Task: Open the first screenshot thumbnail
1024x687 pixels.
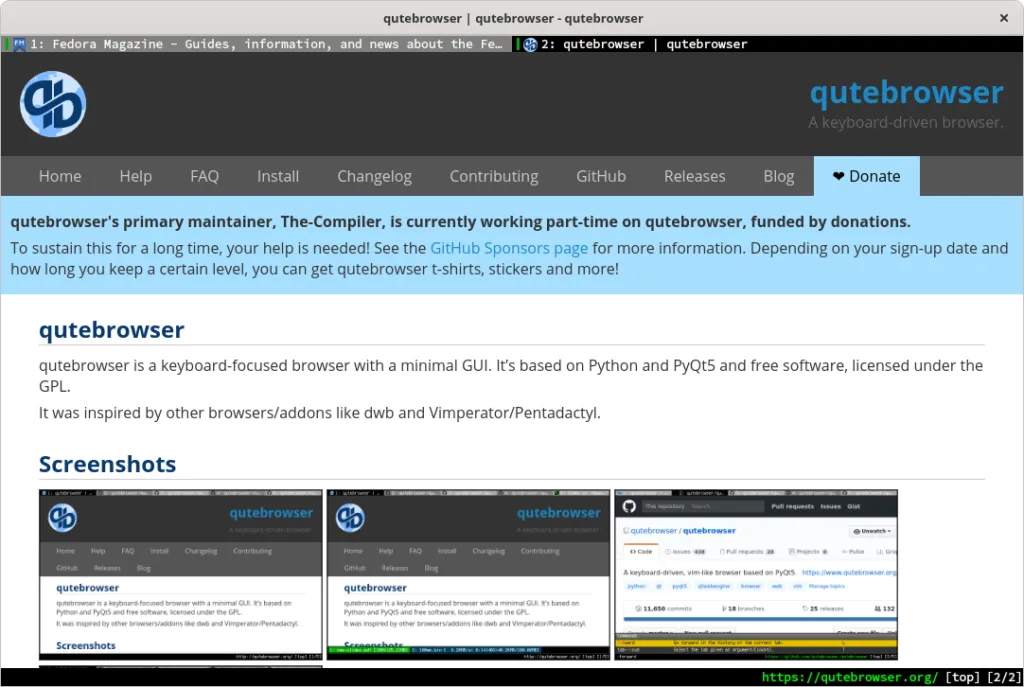Action: (181, 574)
